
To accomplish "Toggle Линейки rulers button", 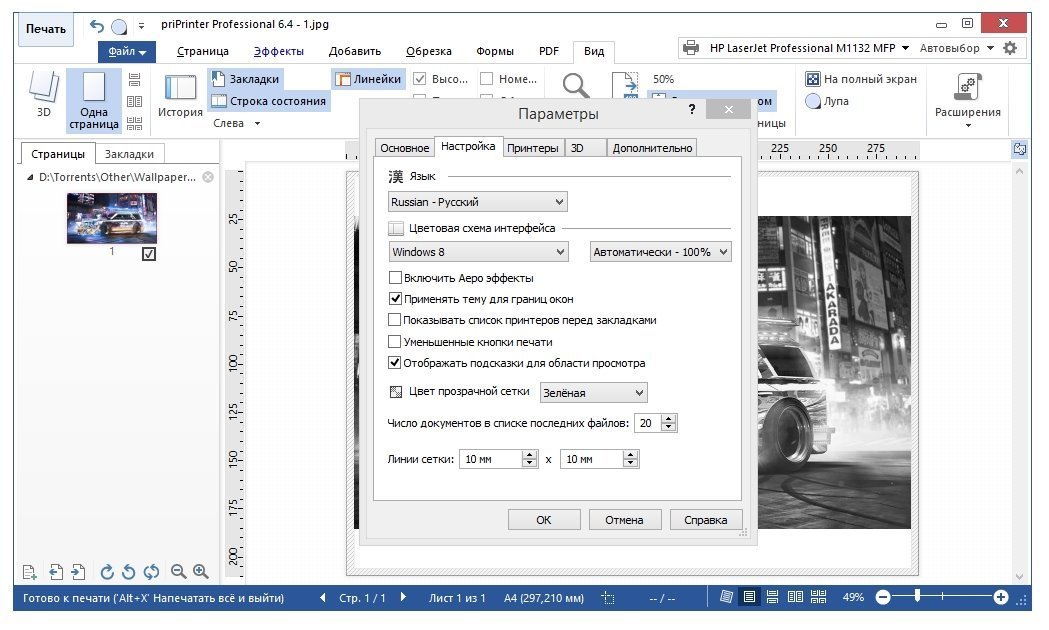I will [368, 79].
